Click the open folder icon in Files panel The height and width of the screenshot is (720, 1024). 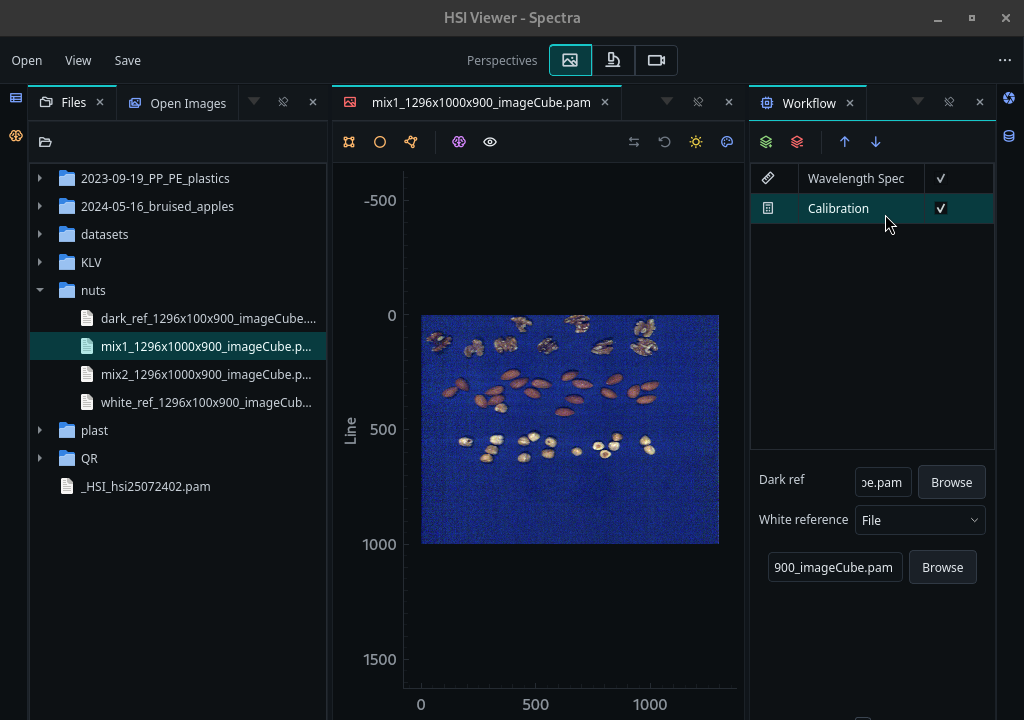45,142
